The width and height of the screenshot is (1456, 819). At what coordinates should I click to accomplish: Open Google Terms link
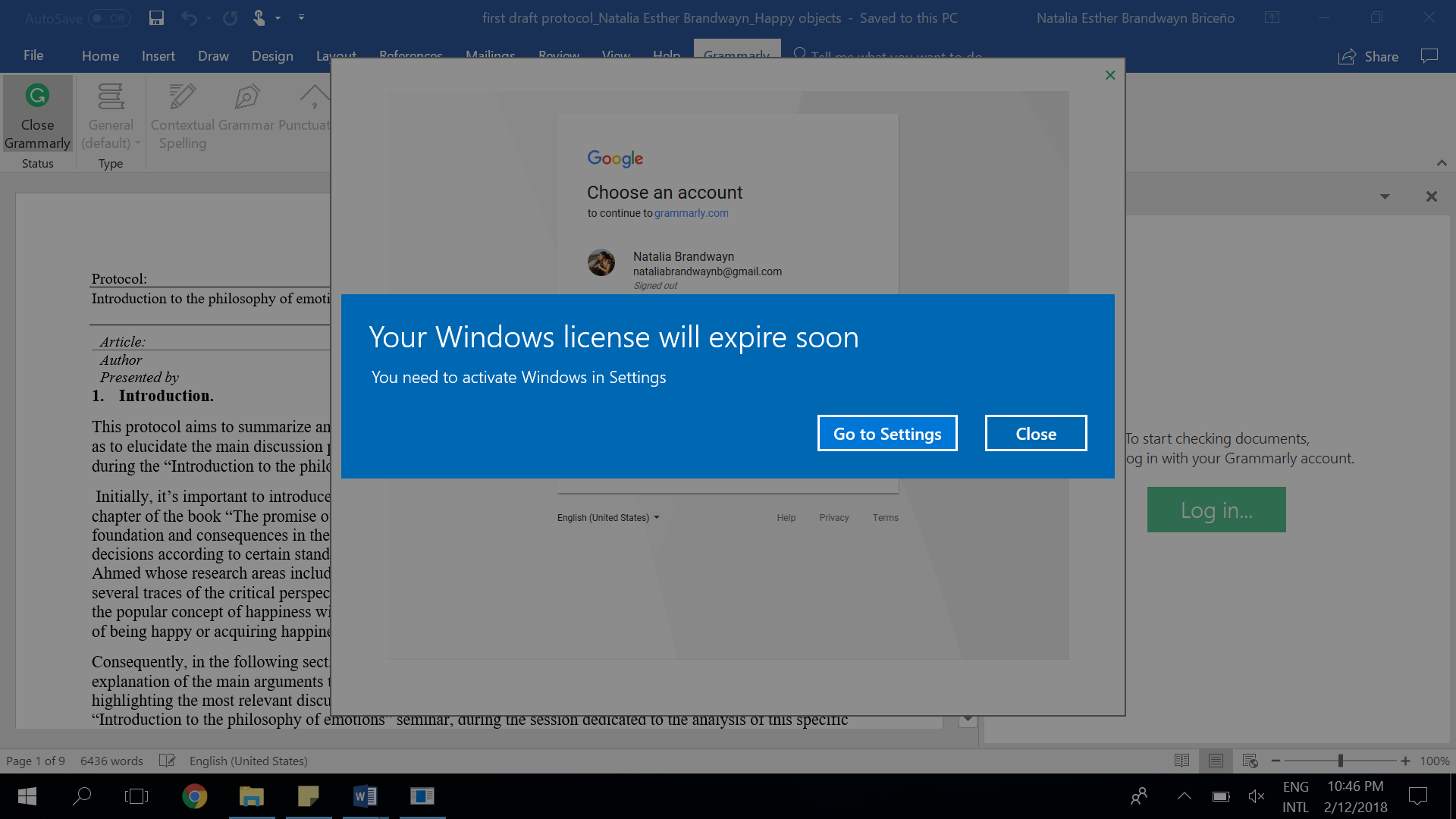pos(885,517)
